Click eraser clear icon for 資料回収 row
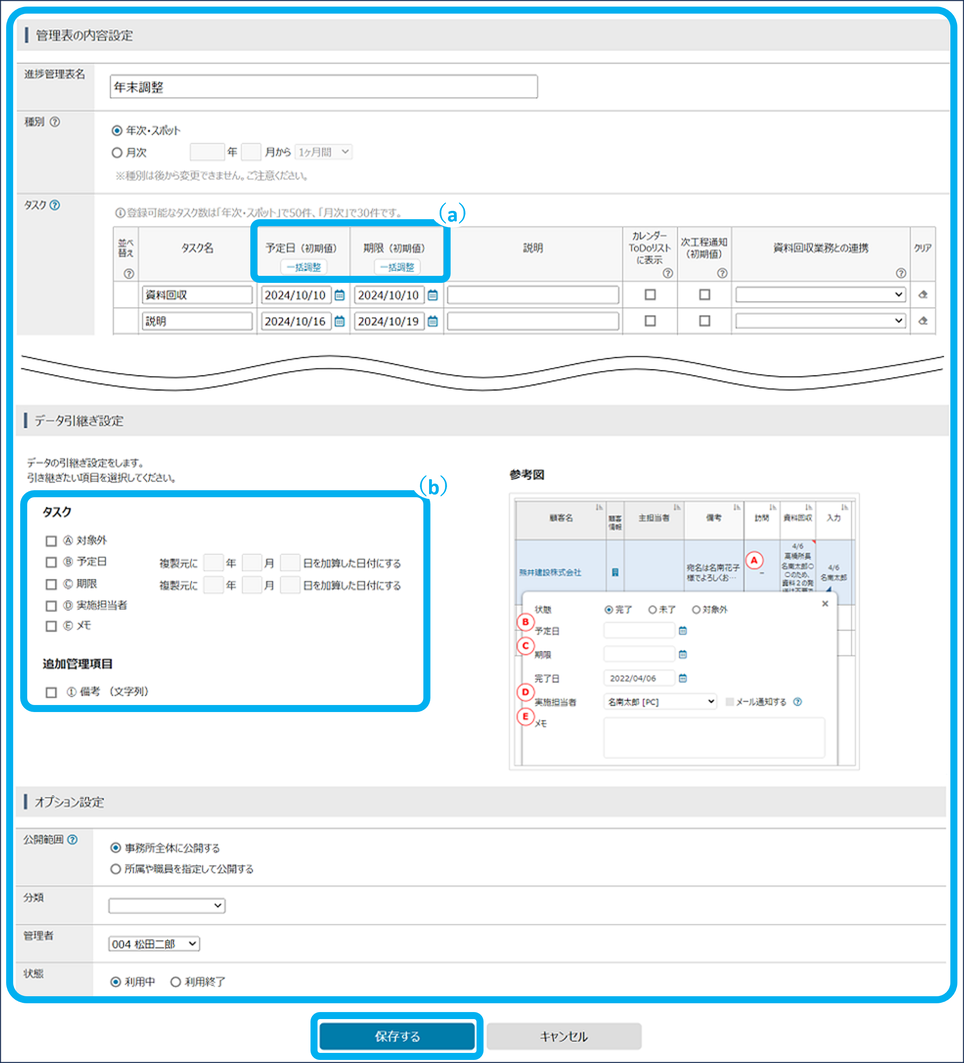Viewport: 964px width, 1063px height. pos(923,295)
